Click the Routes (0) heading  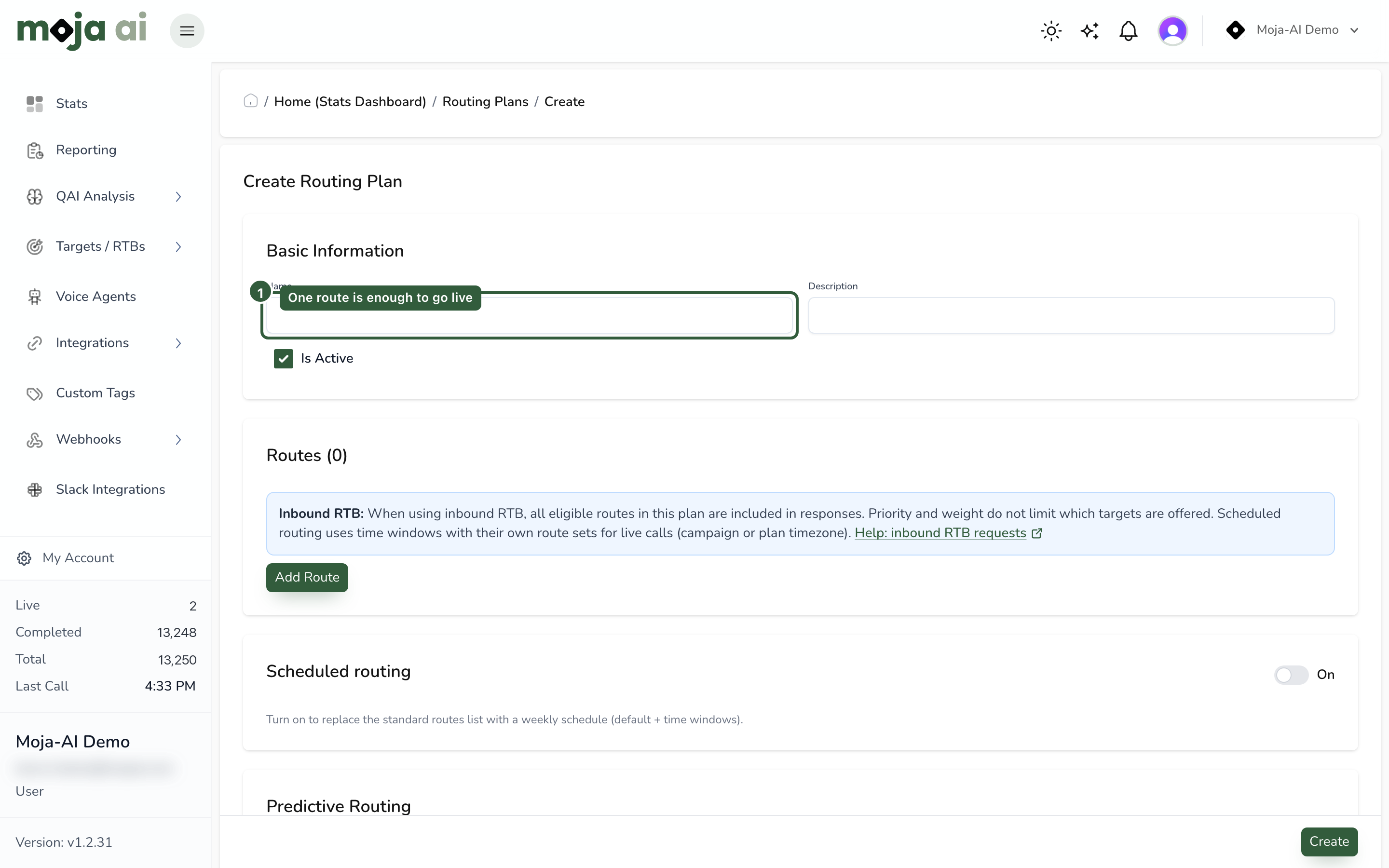(x=307, y=456)
